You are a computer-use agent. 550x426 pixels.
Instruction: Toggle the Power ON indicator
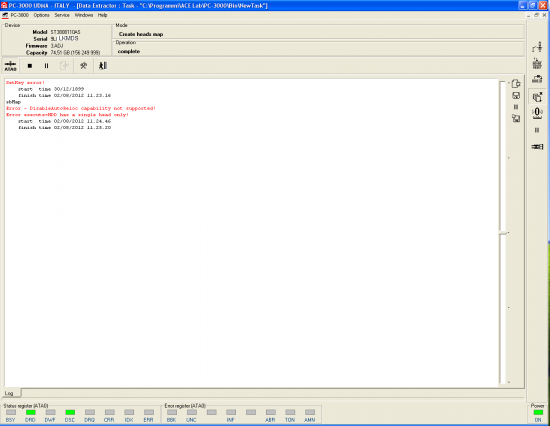point(538,412)
